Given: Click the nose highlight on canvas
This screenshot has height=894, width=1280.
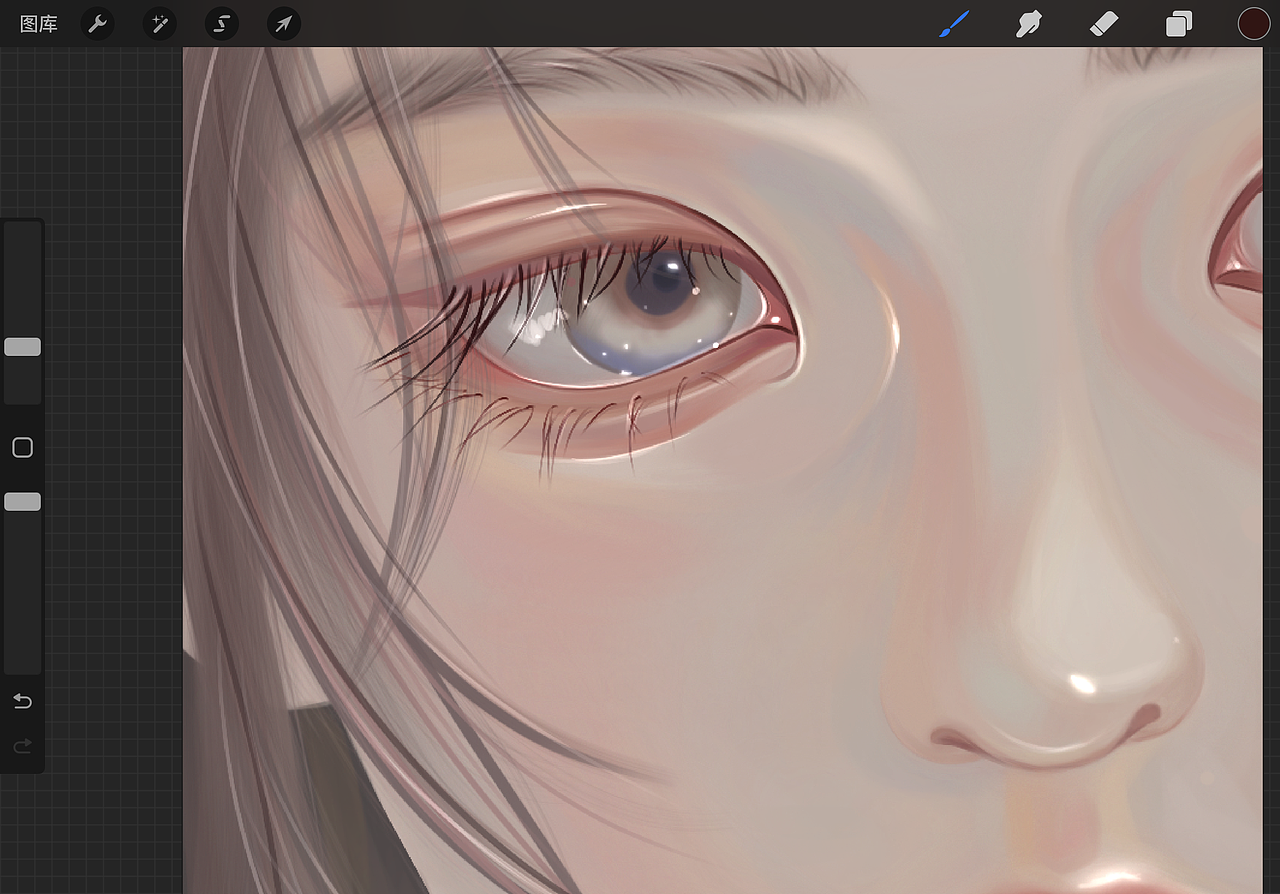Looking at the screenshot, I should (1082, 684).
